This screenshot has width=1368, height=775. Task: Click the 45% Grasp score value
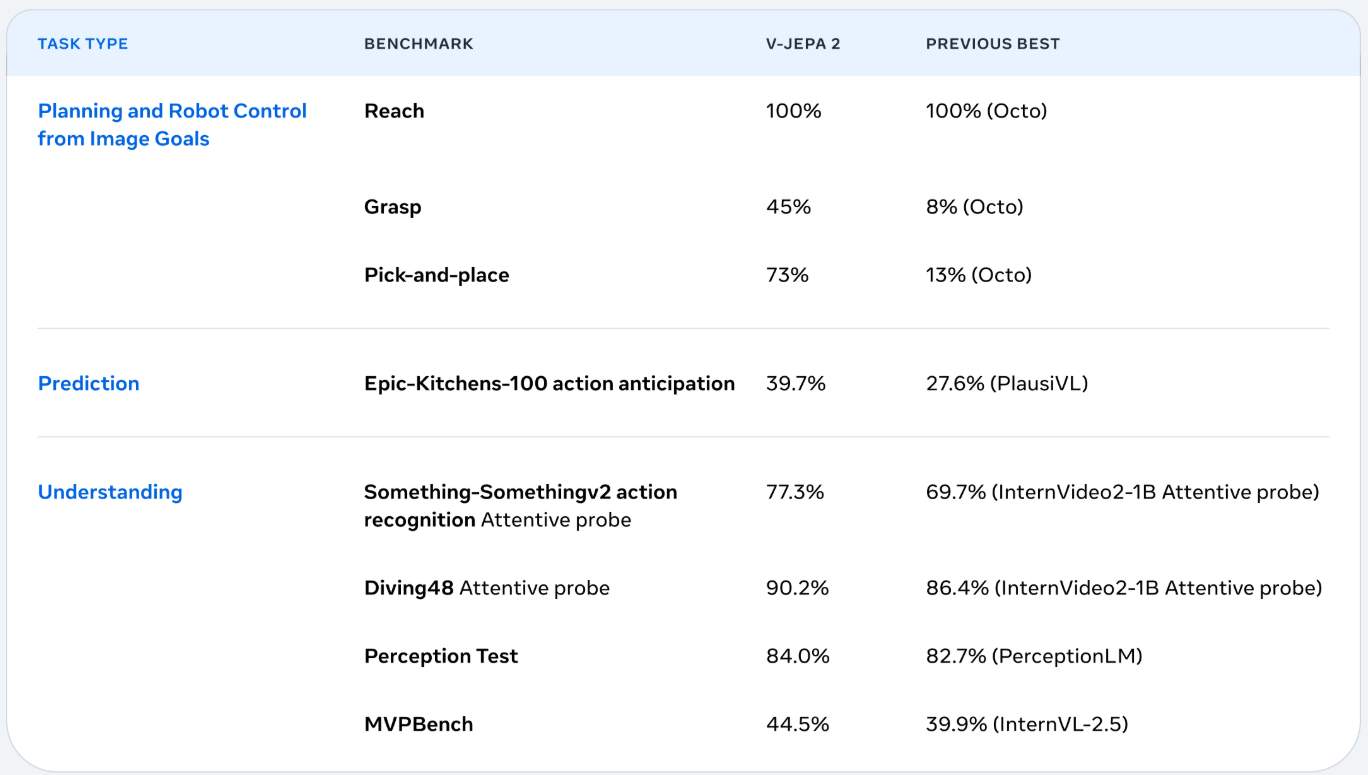[x=788, y=207]
